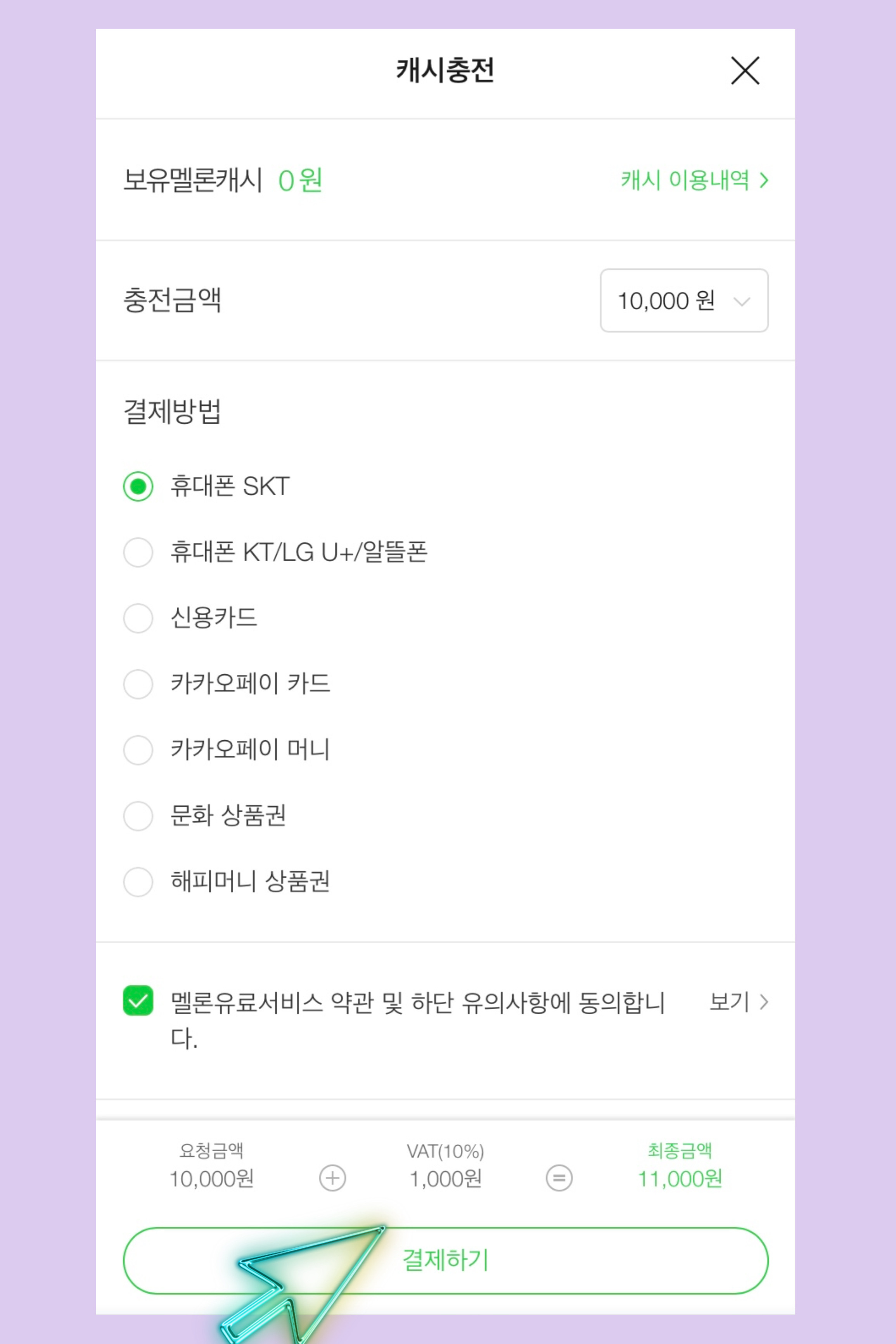
Task: Select 휴대폰 KT/LG U+/알뜰폰 payment option
Action: coord(138,552)
